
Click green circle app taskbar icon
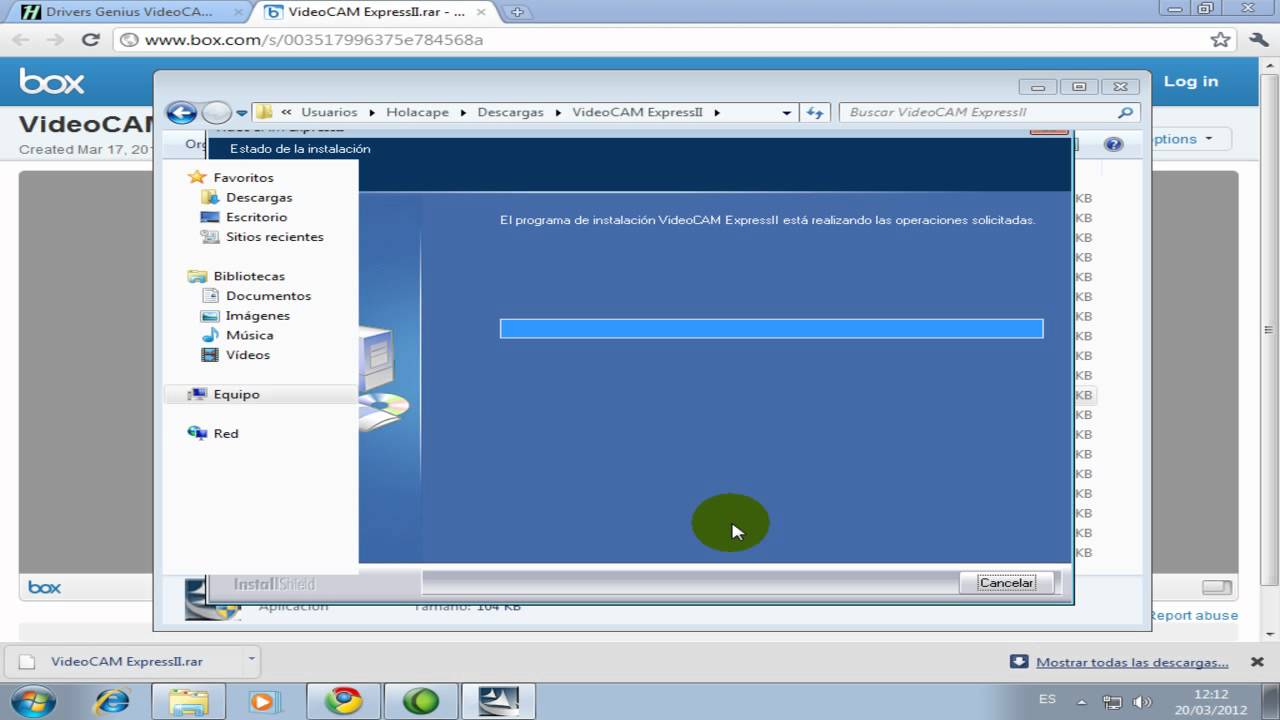(421, 701)
